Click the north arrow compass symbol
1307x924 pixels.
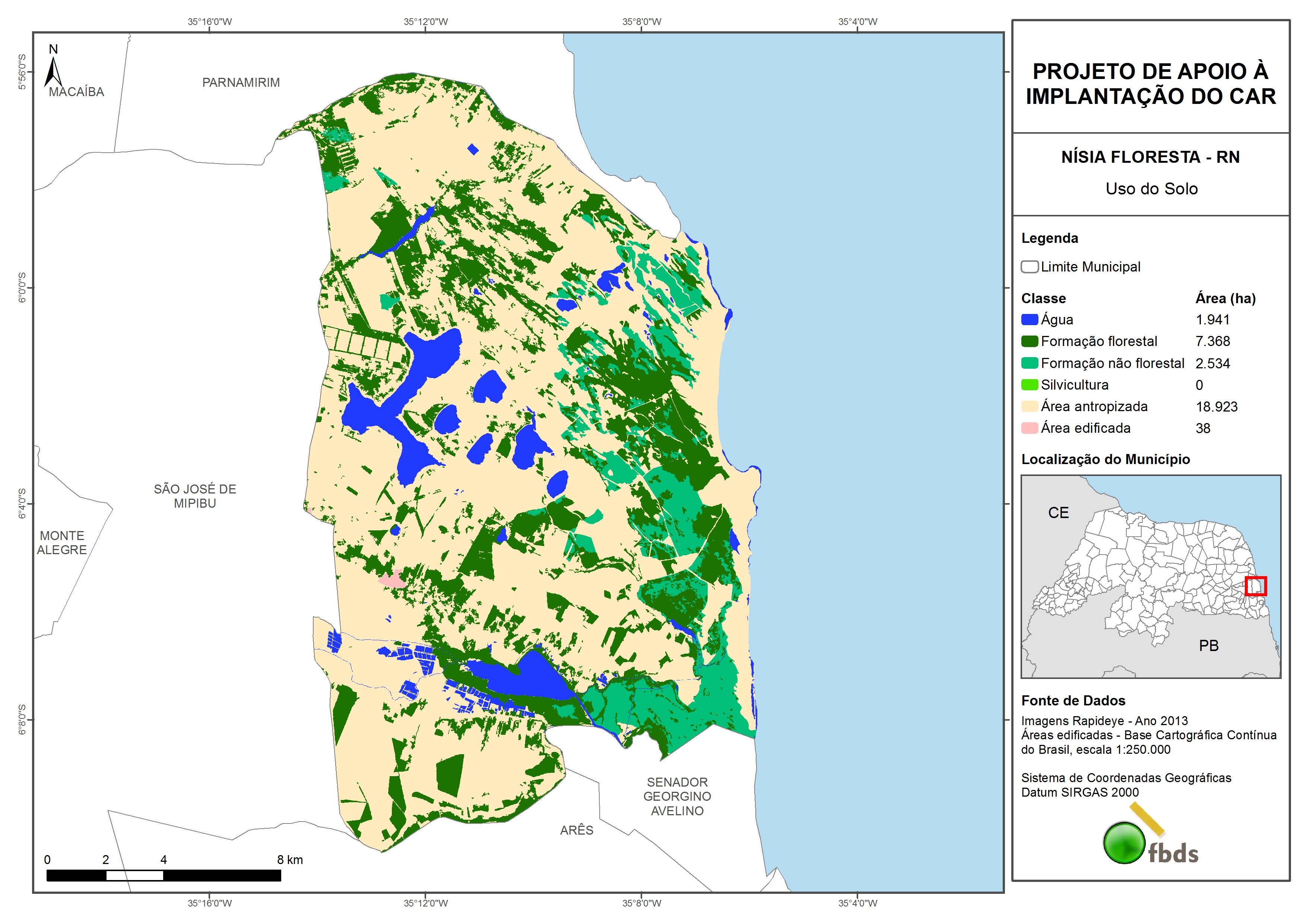tap(54, 72)
